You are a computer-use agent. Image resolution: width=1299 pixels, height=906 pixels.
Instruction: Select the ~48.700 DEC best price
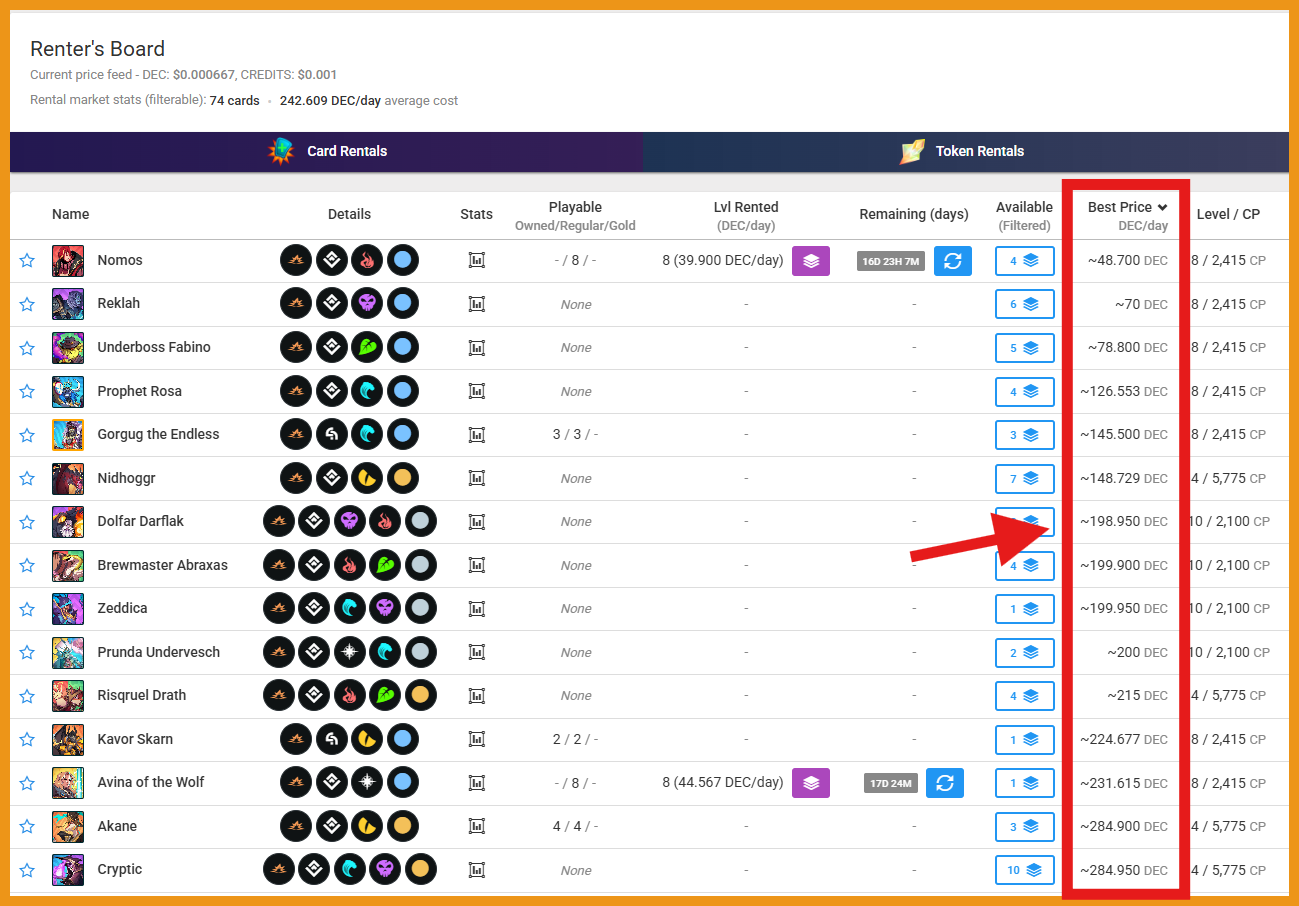[1128, 261]
